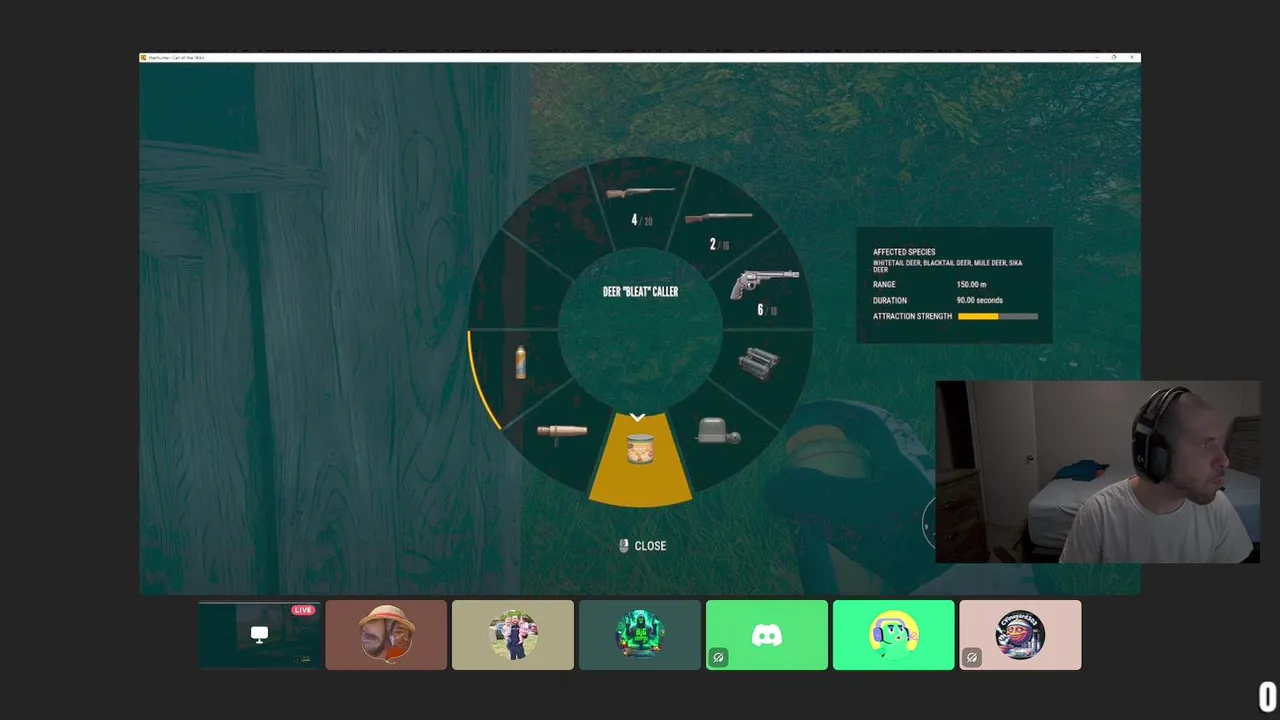Click the curved yellow arc beside spray slot
Viewport: 1280px width, 720px height.
pos(479,381)
